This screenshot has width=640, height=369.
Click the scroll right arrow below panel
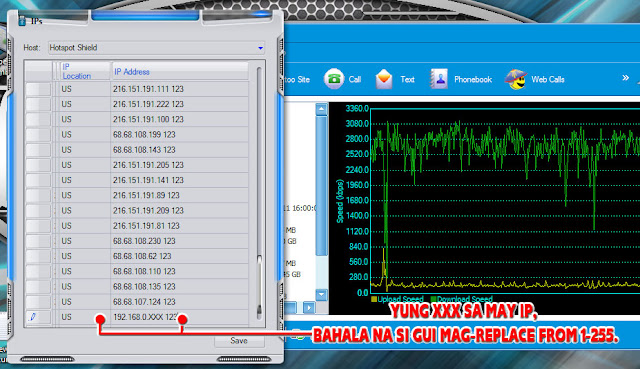pos(309,307)
